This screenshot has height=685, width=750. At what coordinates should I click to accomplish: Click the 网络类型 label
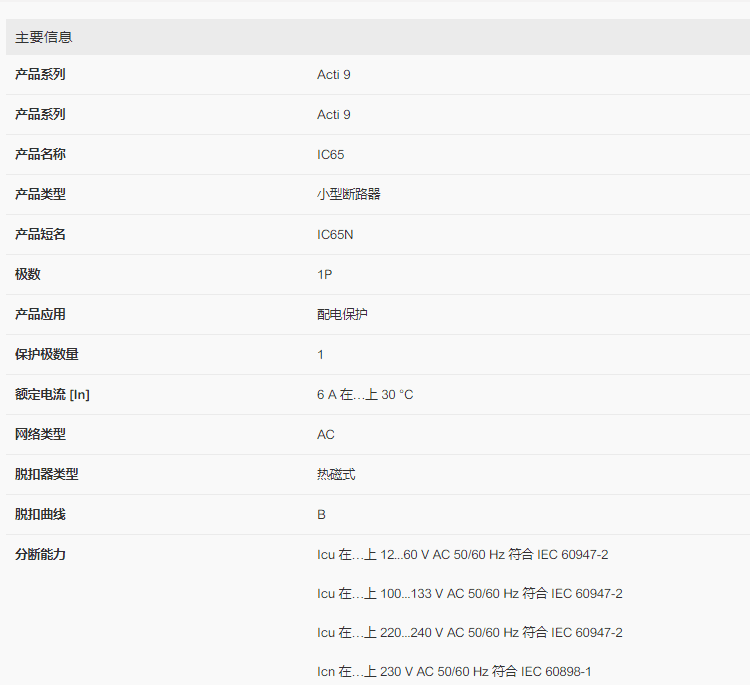coord(40,434)
